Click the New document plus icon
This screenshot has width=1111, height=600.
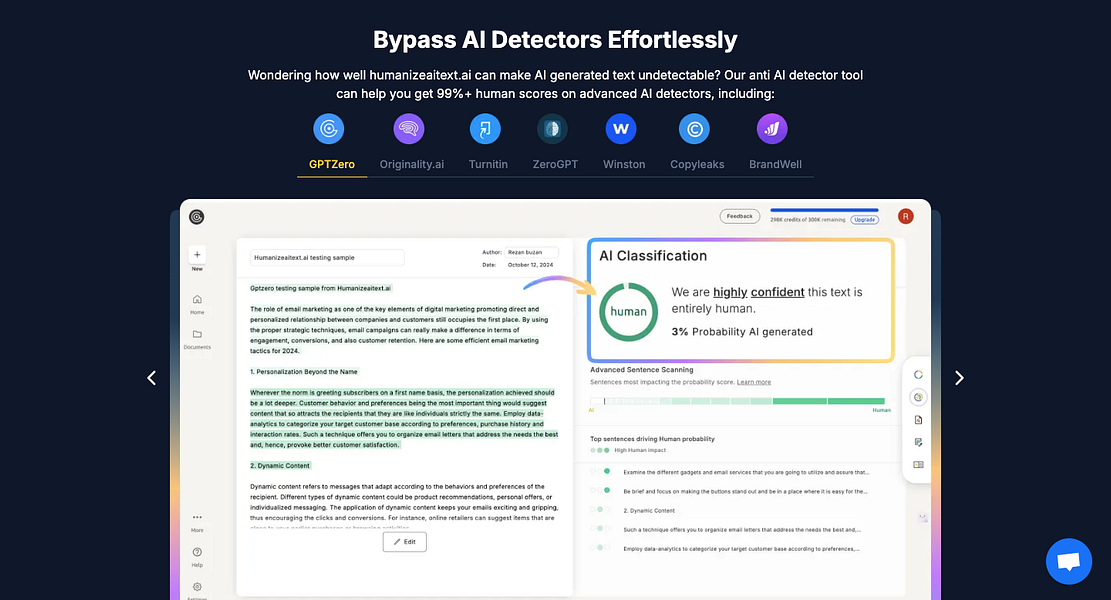(x=197, y=255)
